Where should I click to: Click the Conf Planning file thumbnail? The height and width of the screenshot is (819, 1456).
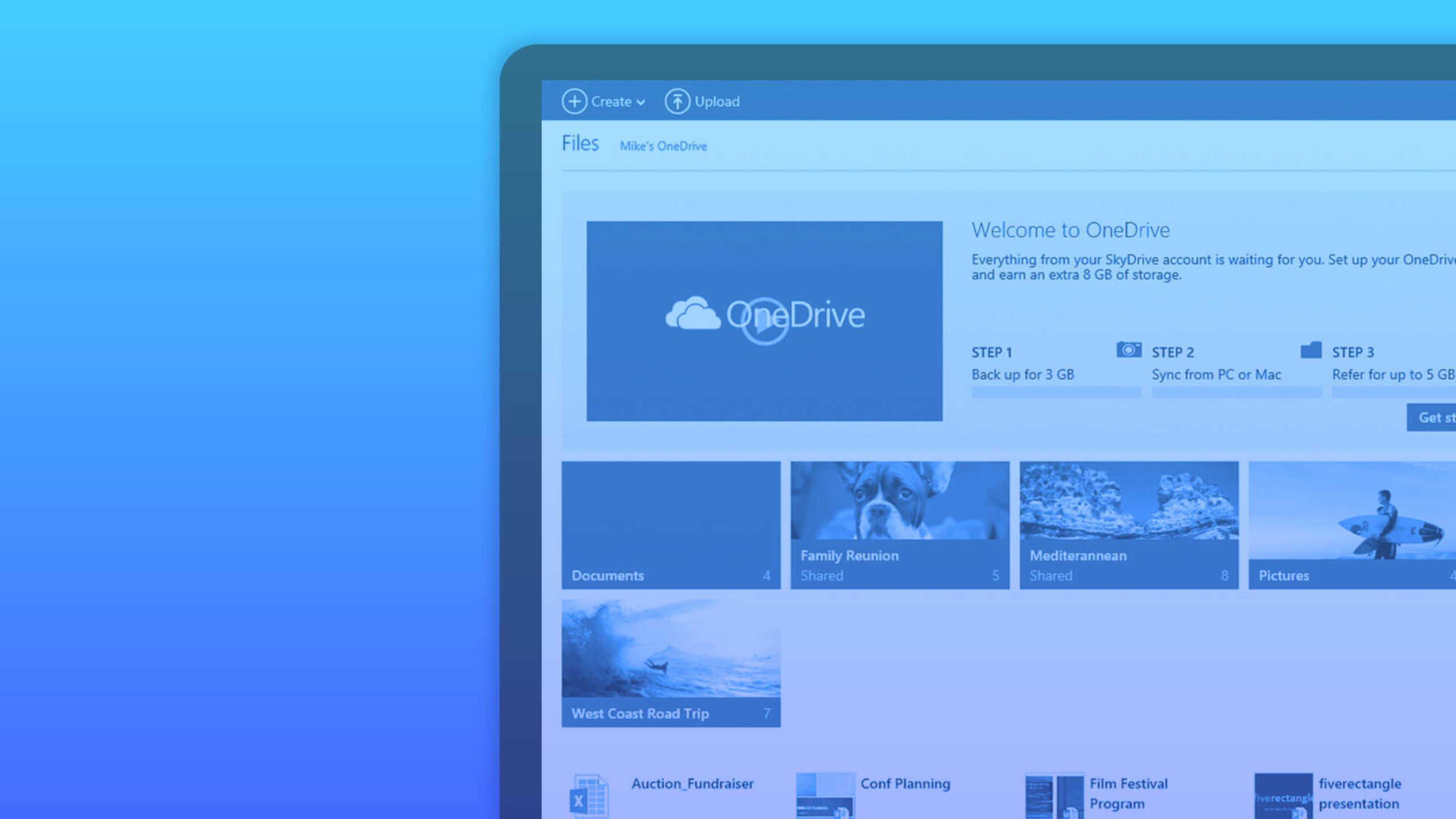pyautogui.click(x=825, y=796)
